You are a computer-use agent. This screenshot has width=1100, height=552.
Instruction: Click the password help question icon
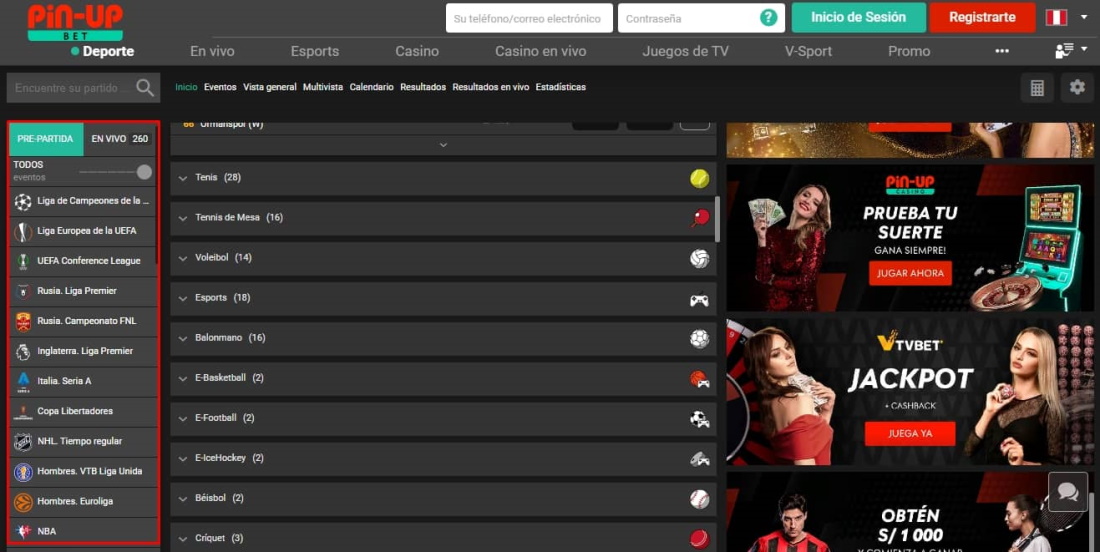click(x=769, y=18)
